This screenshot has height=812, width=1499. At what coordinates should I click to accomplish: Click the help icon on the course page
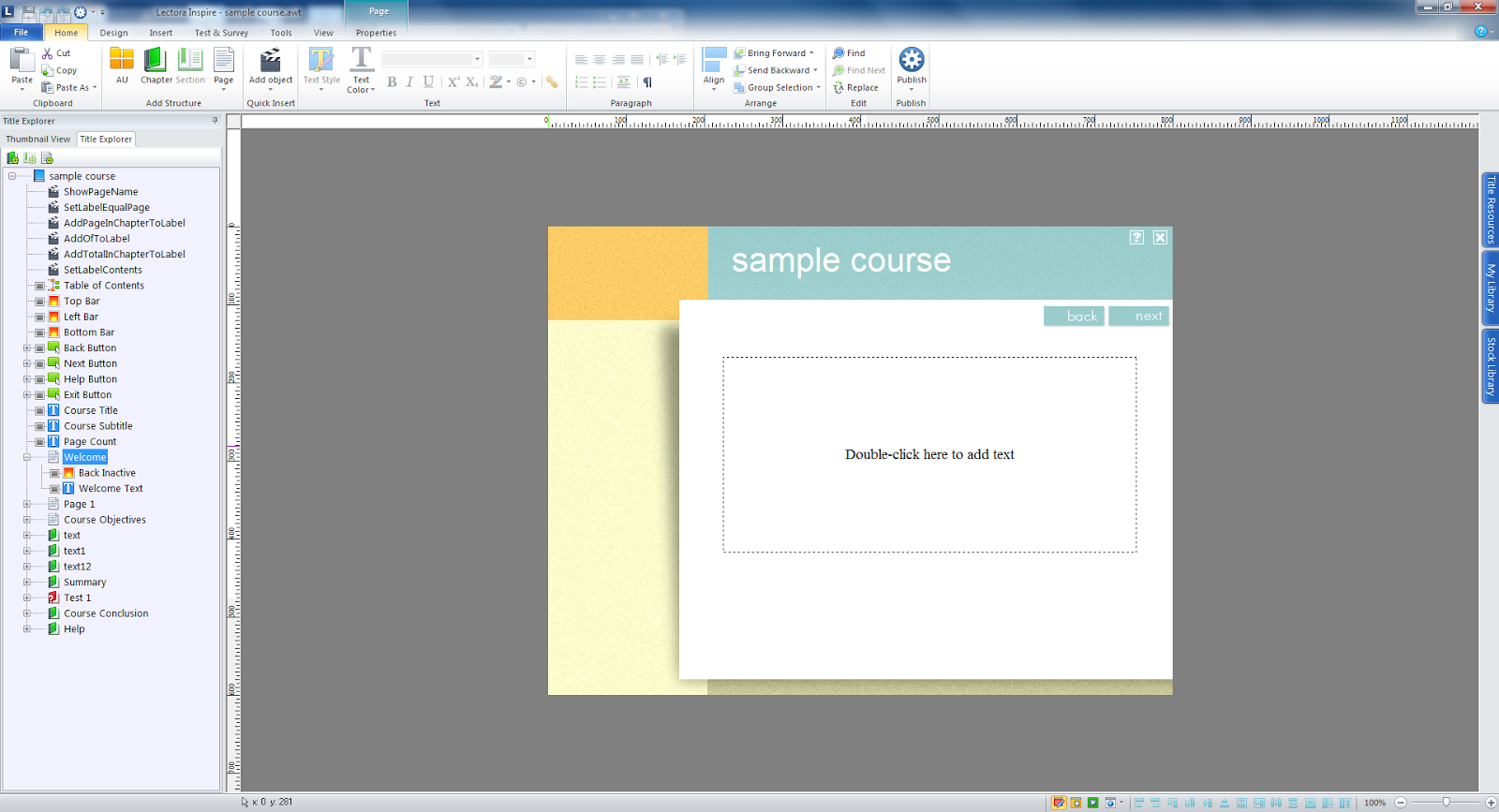(1136, 238)
